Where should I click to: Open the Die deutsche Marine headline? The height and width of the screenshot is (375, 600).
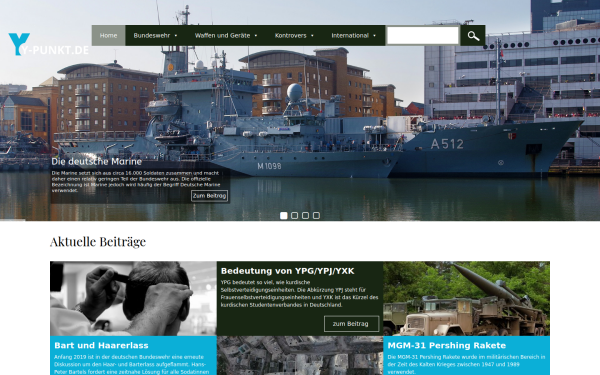click(96, 161)
